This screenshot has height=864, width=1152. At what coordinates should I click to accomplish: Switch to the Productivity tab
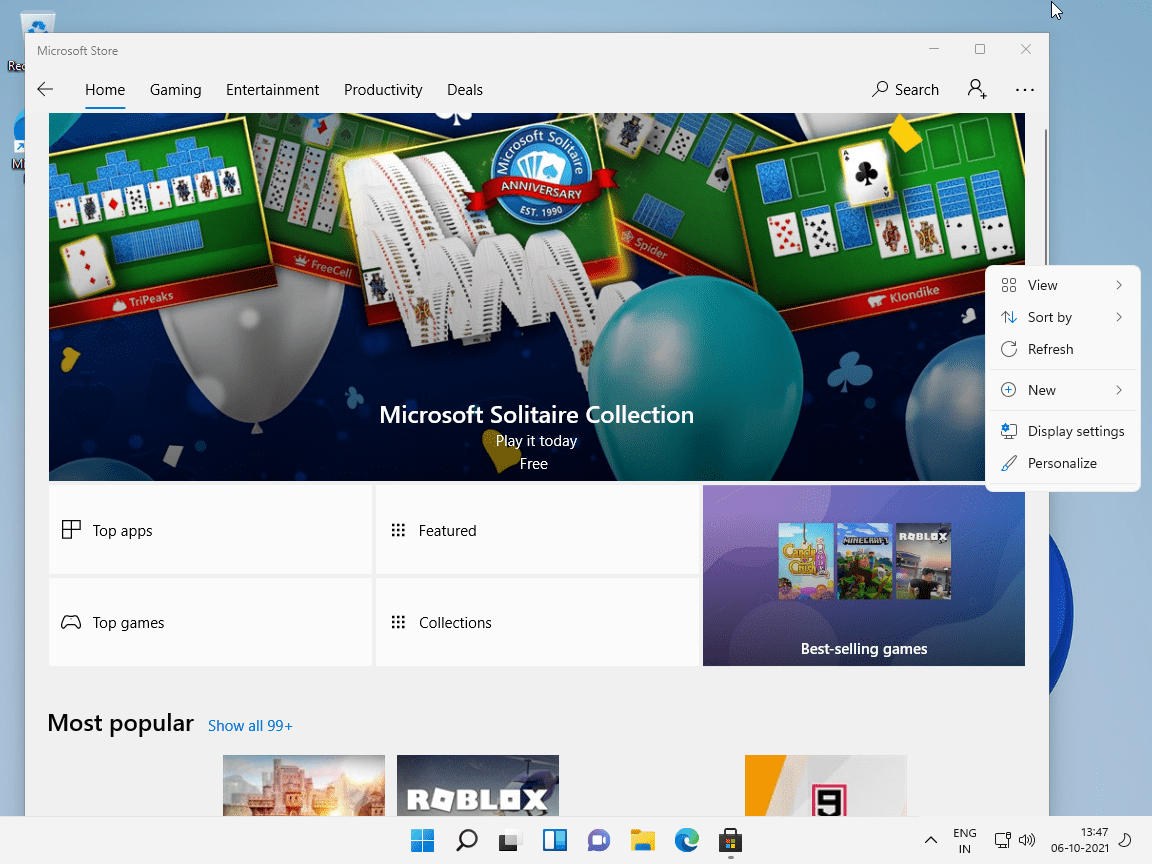pos(383,90)
